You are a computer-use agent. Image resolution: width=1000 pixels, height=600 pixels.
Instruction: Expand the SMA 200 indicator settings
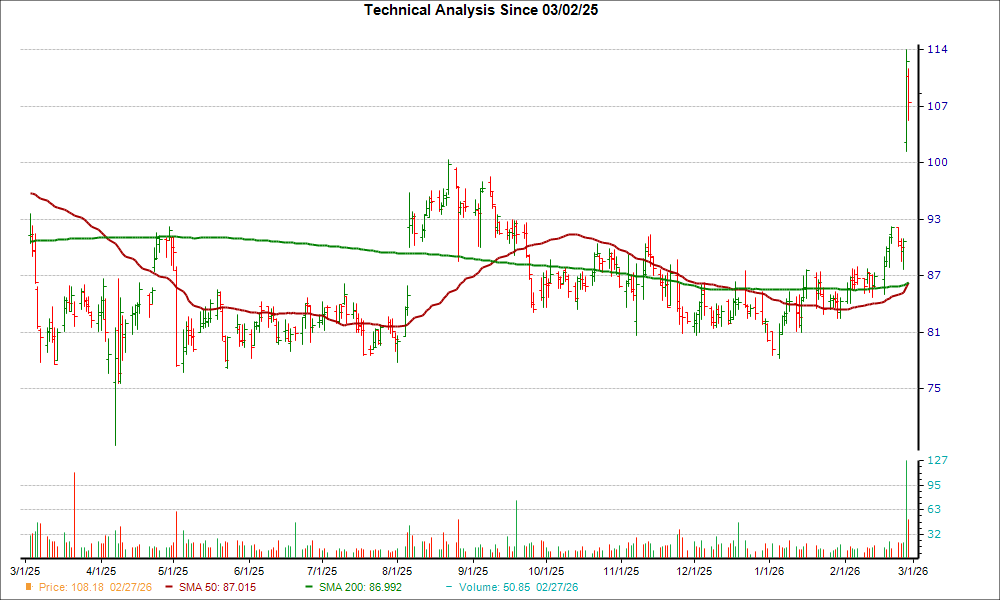pyautogui.click(x=356, y=589)
